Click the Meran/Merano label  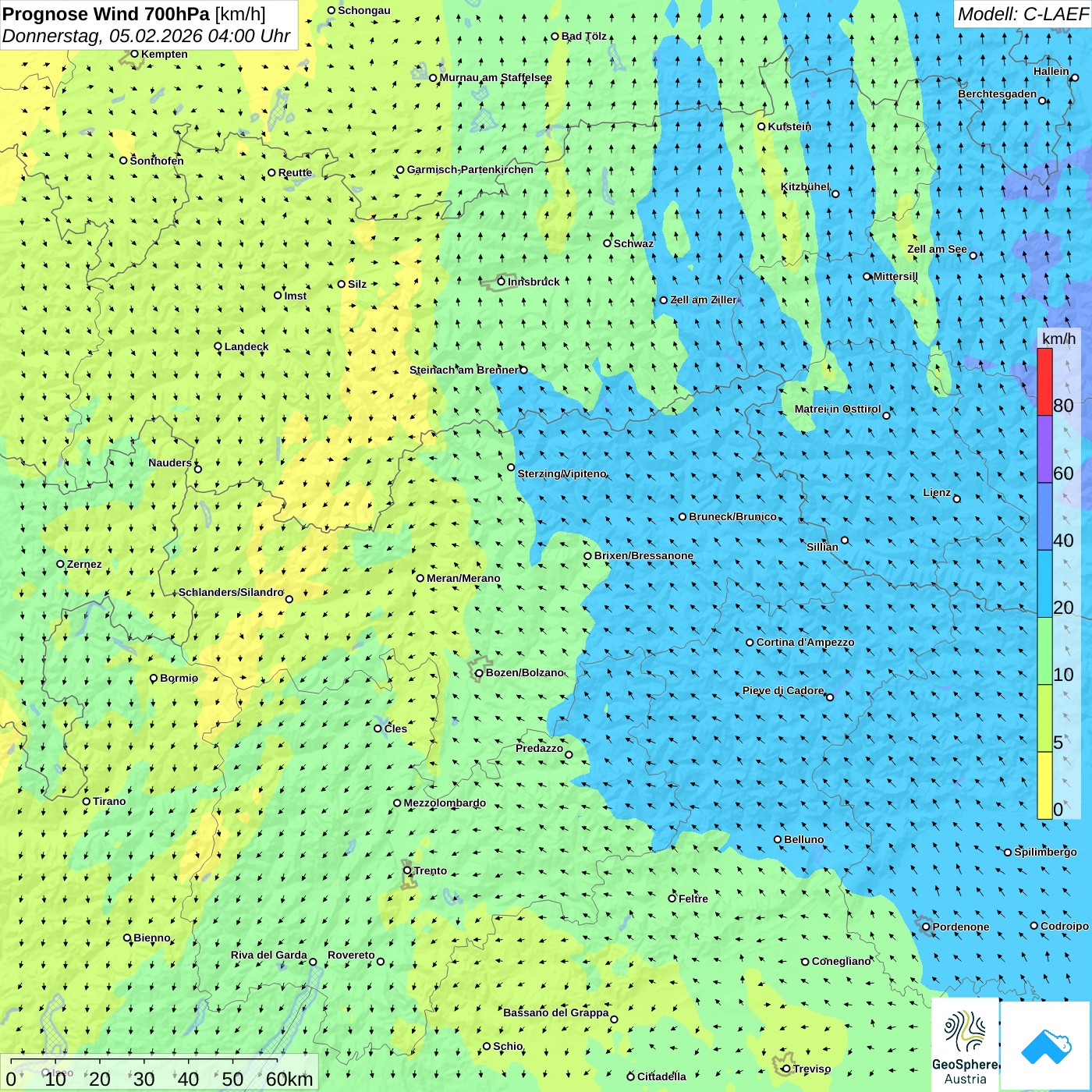[x=463, y=578]
